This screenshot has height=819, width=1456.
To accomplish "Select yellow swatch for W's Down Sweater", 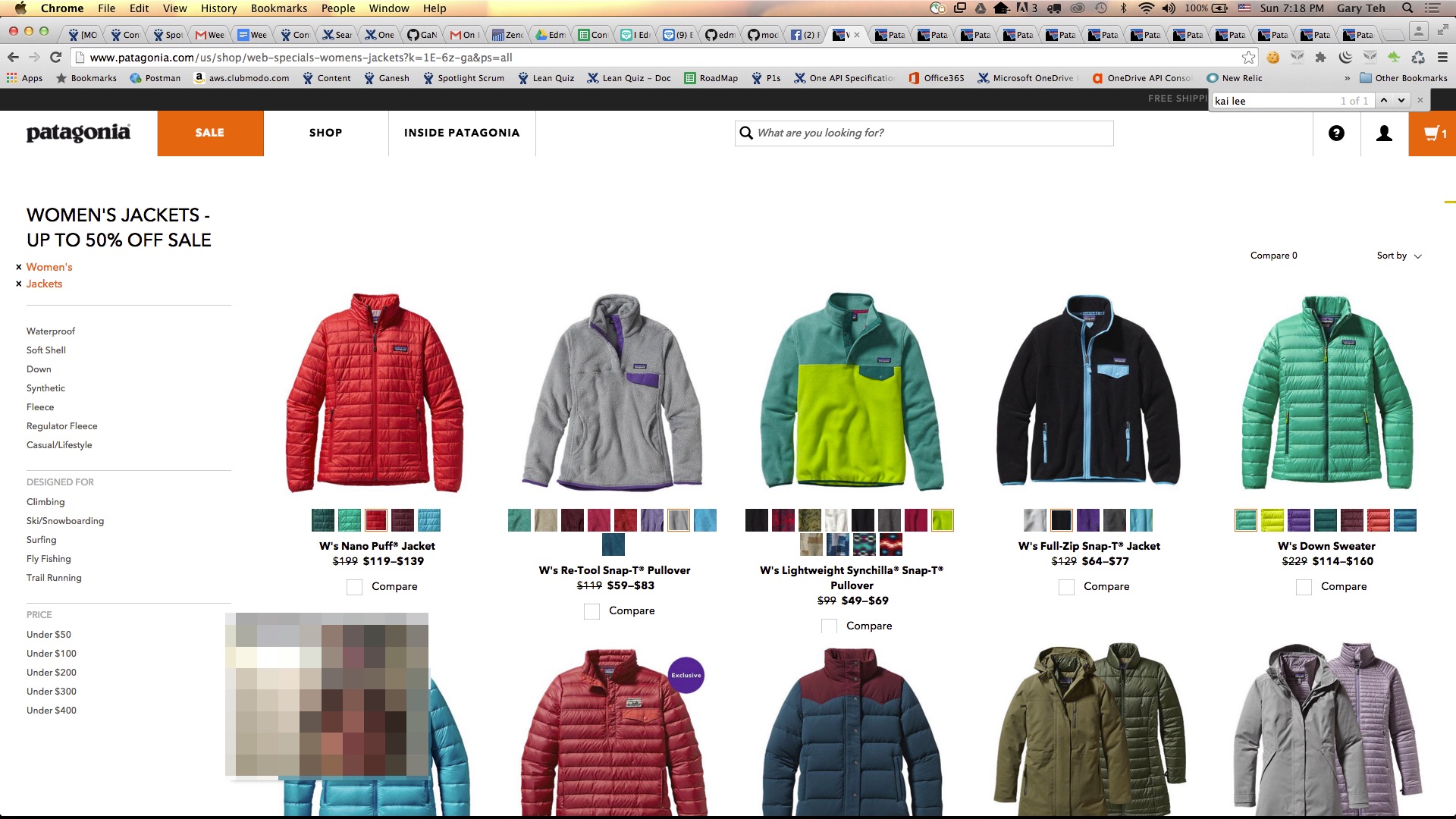I will (1272, 520).
